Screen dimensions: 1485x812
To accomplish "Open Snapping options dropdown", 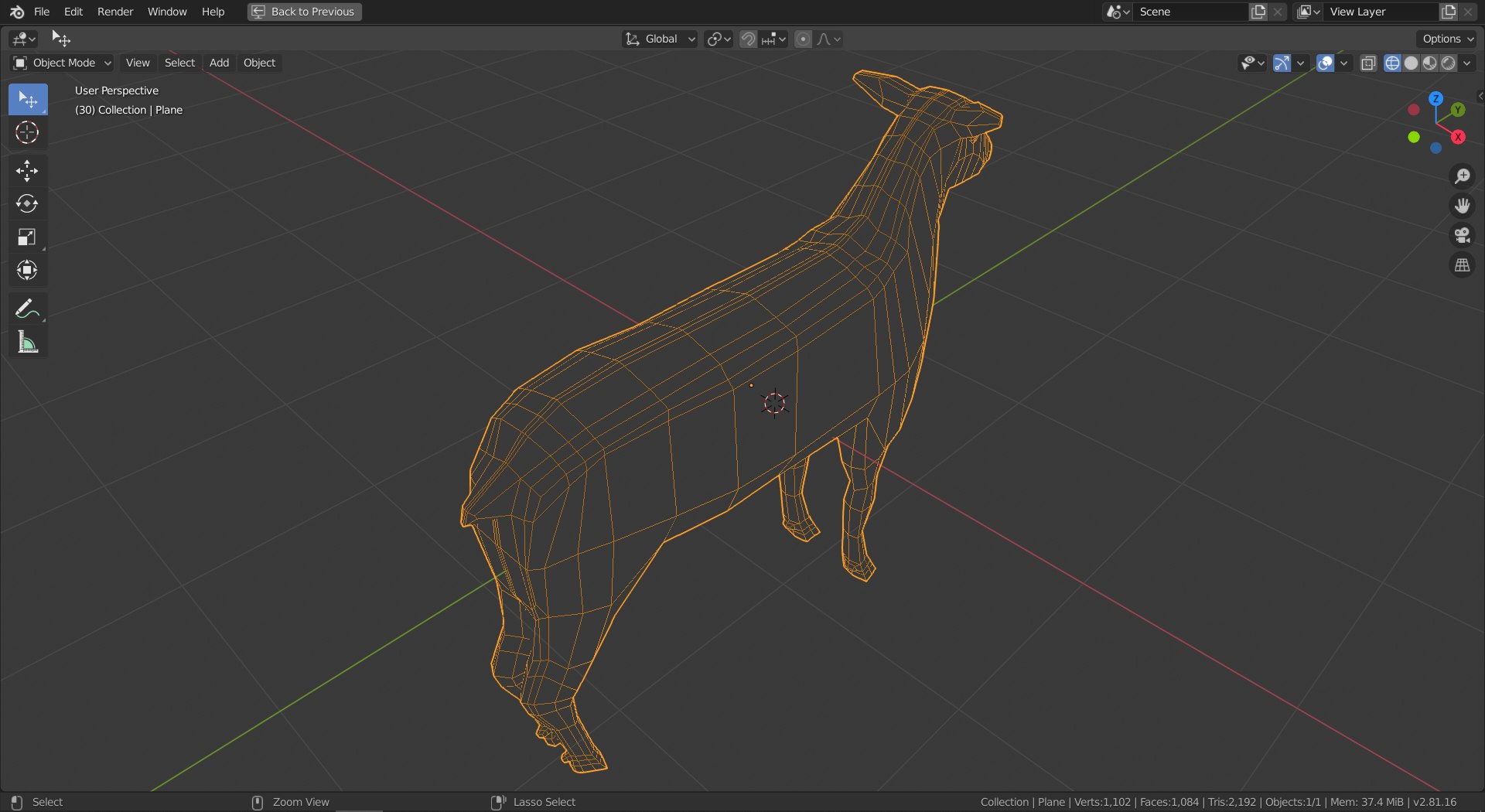I will (774, 39).
